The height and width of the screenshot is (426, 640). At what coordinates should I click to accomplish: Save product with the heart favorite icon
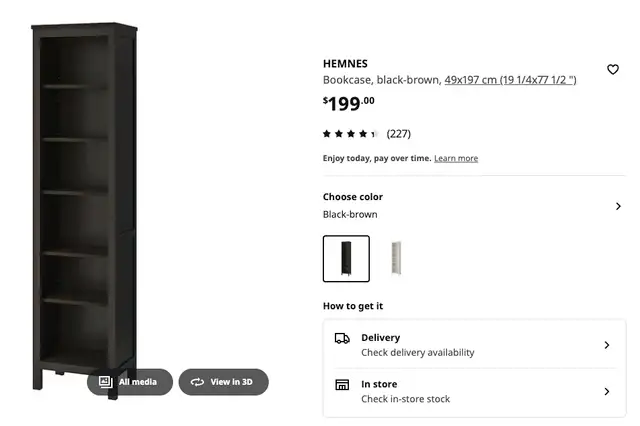pyautogui.click(x=613, y=69)
